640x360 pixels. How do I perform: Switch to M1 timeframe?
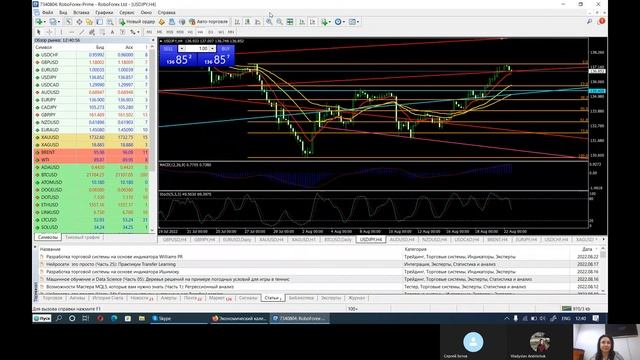pyautogui.click(x=149, y=32)
